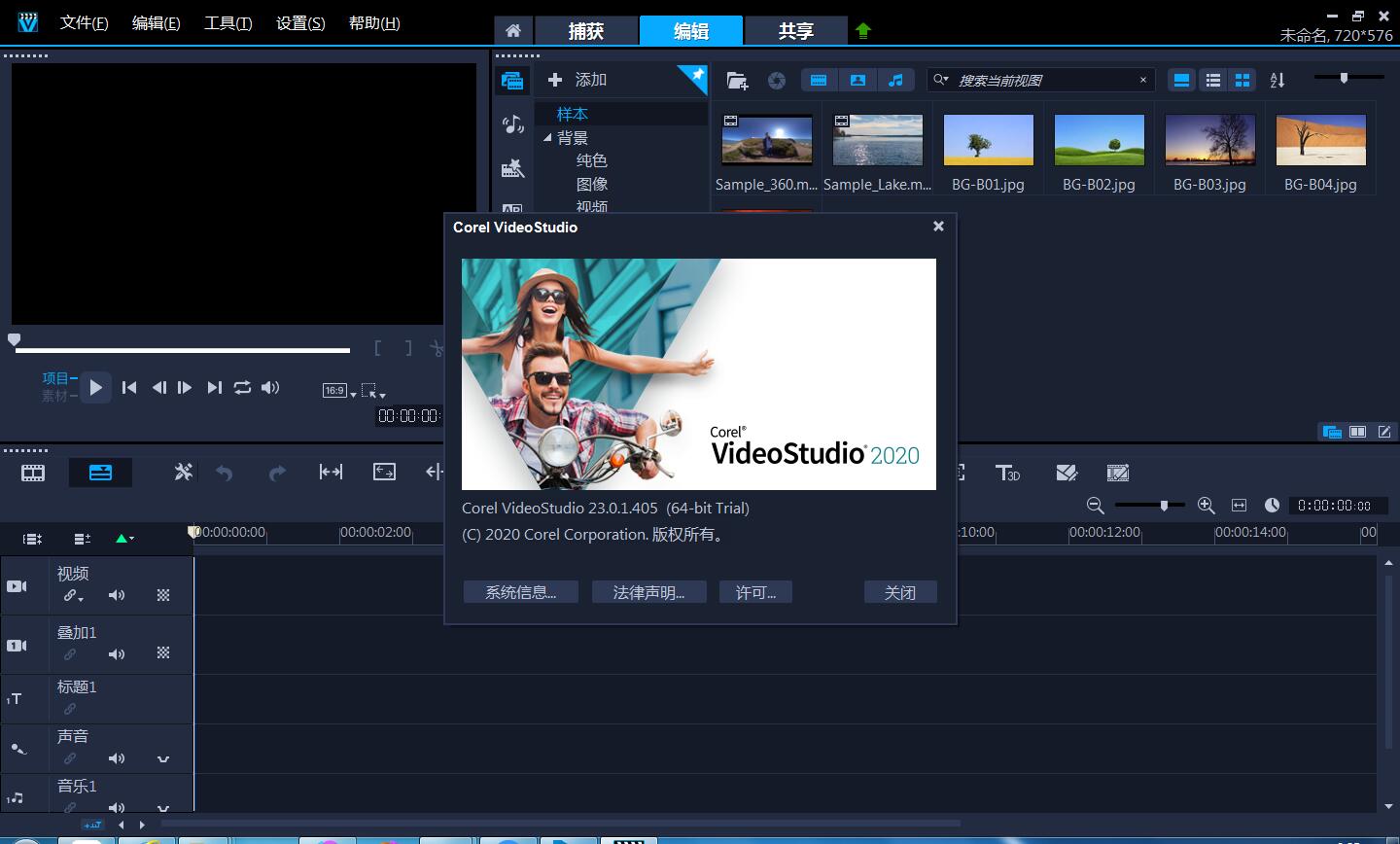Toggle photo files visibility in library

pos(857,81)
